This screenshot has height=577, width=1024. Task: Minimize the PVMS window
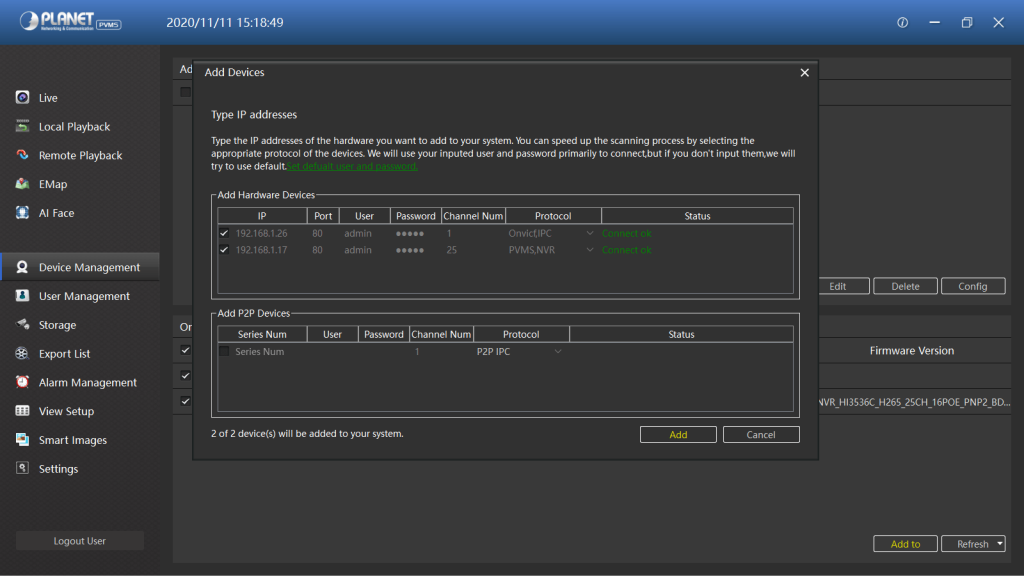pos(935,22)
